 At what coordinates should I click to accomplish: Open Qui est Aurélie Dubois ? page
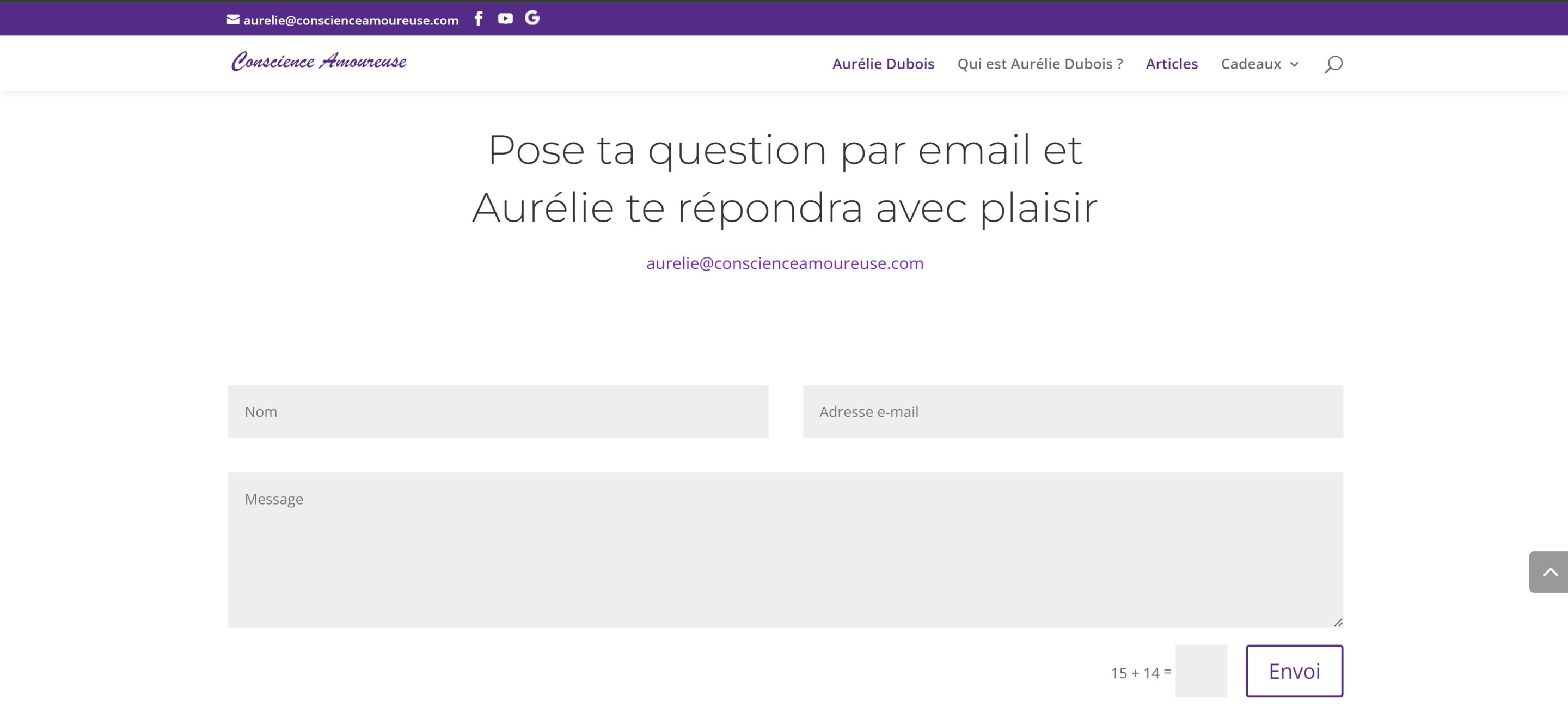pos(1040,64)
